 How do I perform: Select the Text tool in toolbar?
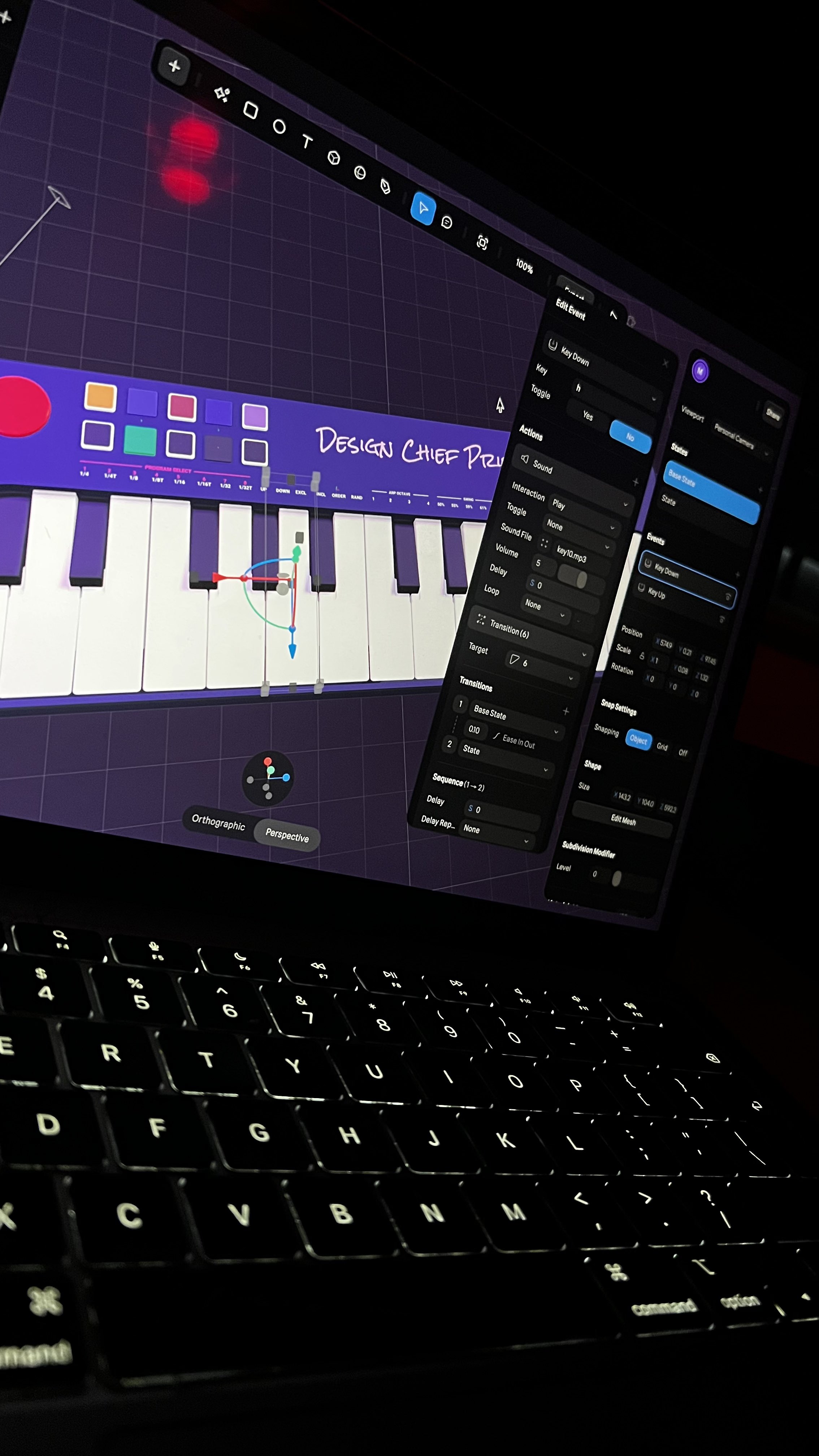pyautogui.click(x=307, y=141)
